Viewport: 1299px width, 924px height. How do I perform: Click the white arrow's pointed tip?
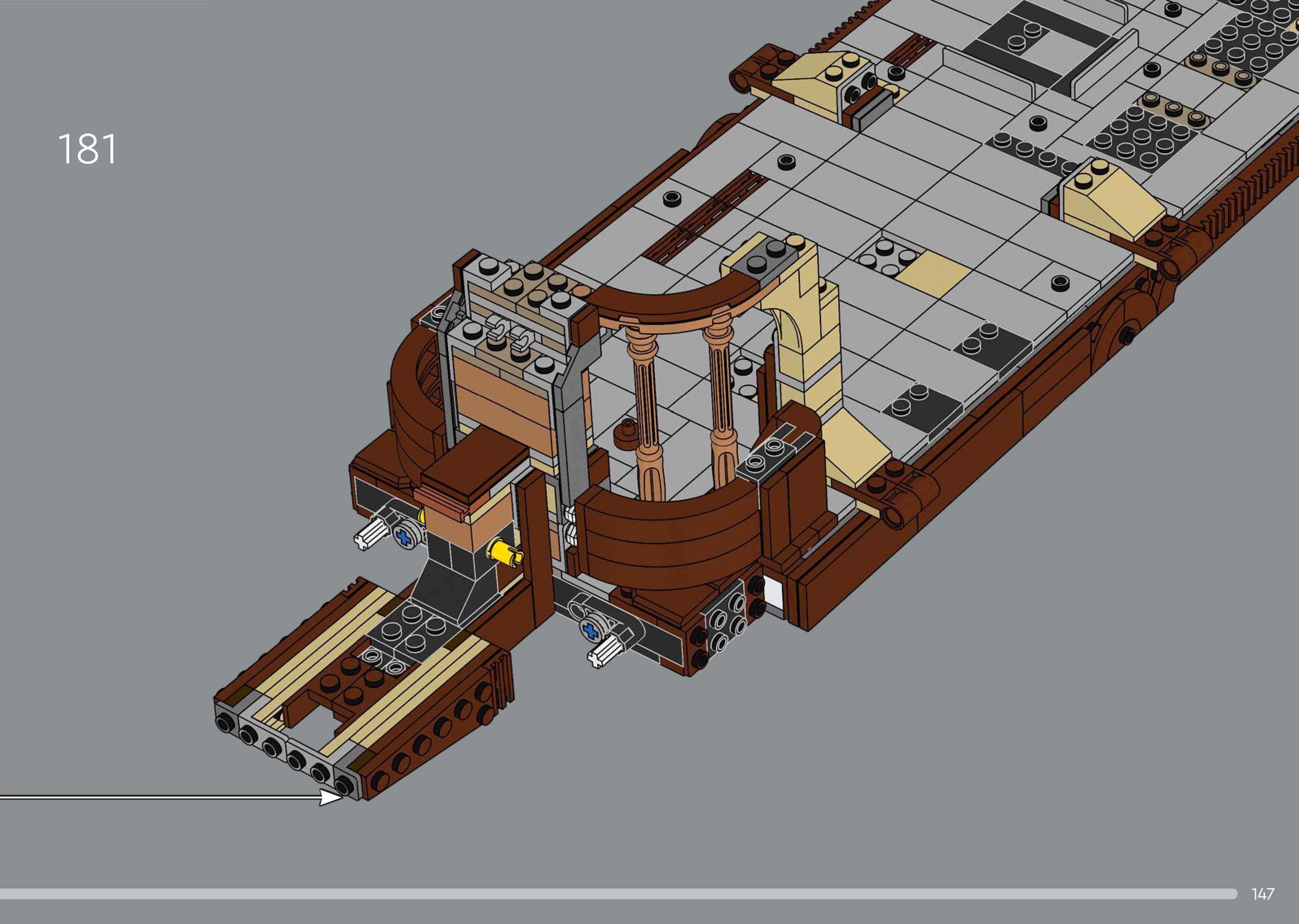pos(340,798)
